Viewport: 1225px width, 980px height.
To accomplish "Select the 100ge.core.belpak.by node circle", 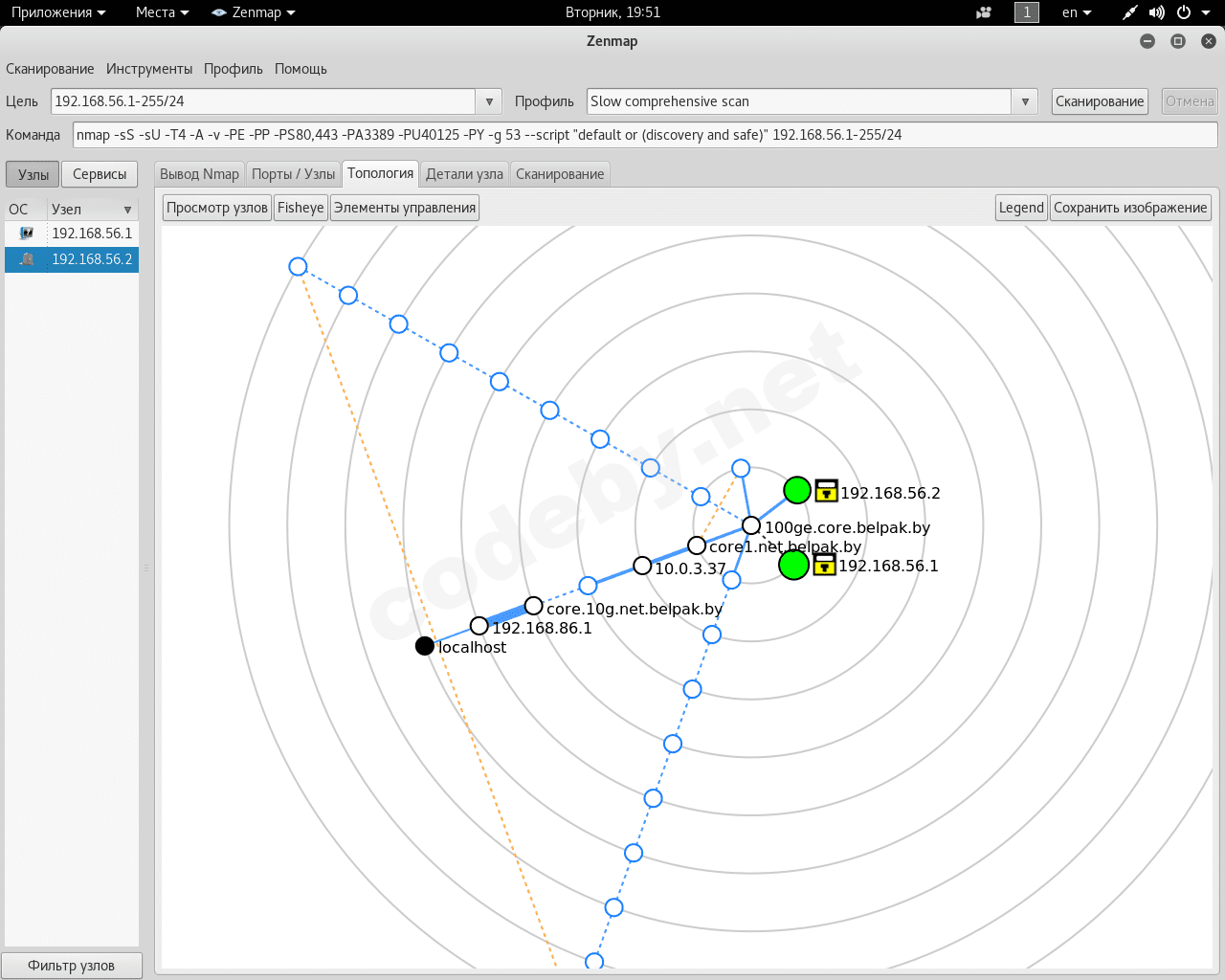I will (x=751, y=525).
